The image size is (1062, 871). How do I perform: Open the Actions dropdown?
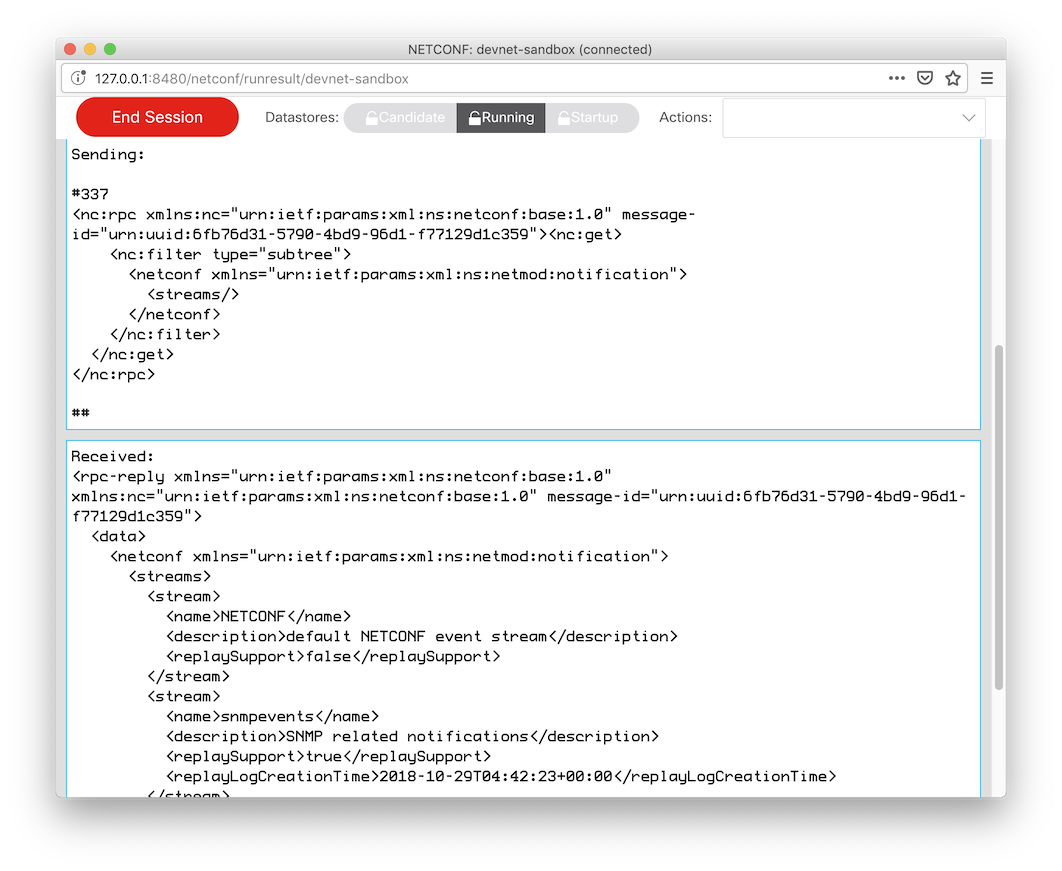tap(853, 118)
